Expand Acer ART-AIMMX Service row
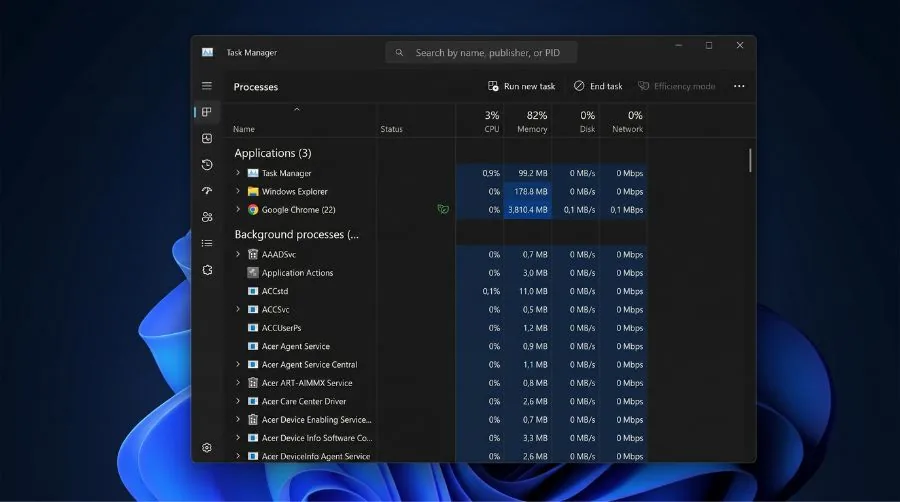The height and width of the screenshot is (502, 900). pyautogui.click(x=238, y=383)
